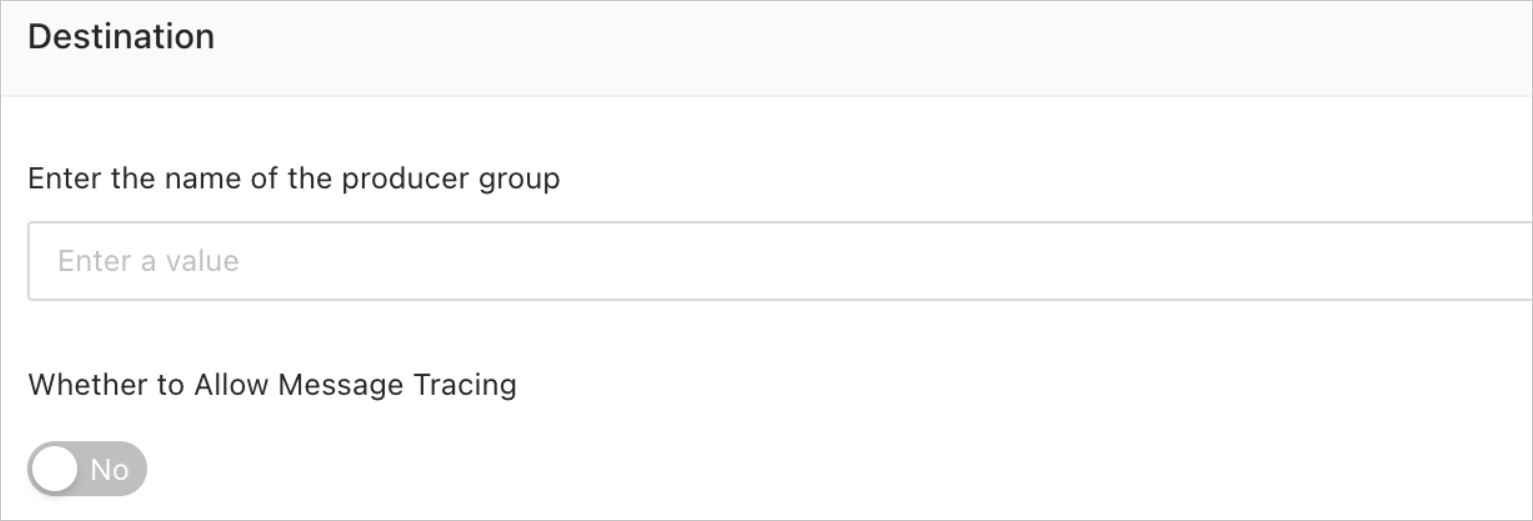Click the empty area of the producer group field
The height and width of the screenshot is (521, 1533).
click(x=900, y=261)
